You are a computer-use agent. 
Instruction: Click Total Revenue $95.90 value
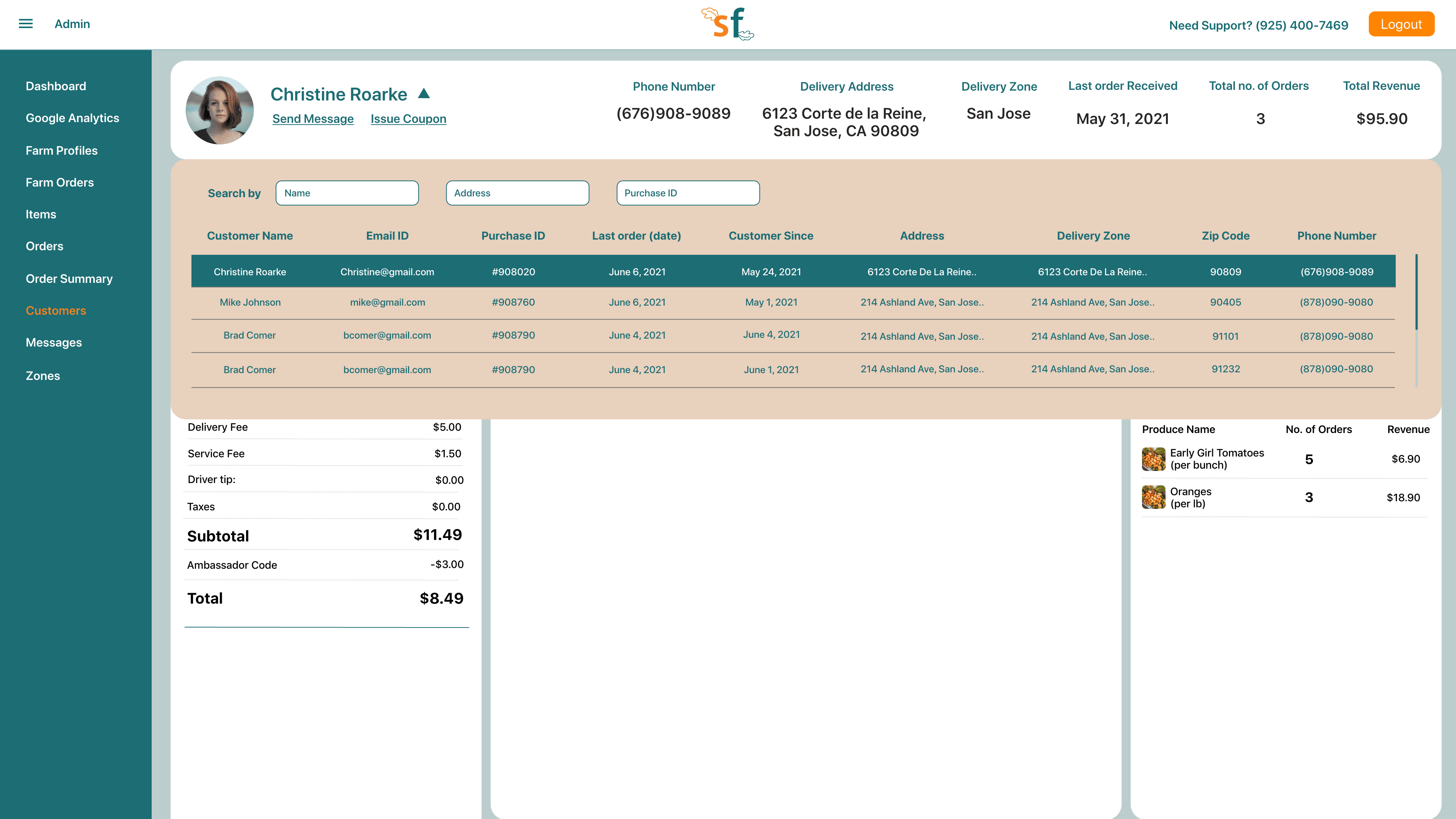(1382, 119)
